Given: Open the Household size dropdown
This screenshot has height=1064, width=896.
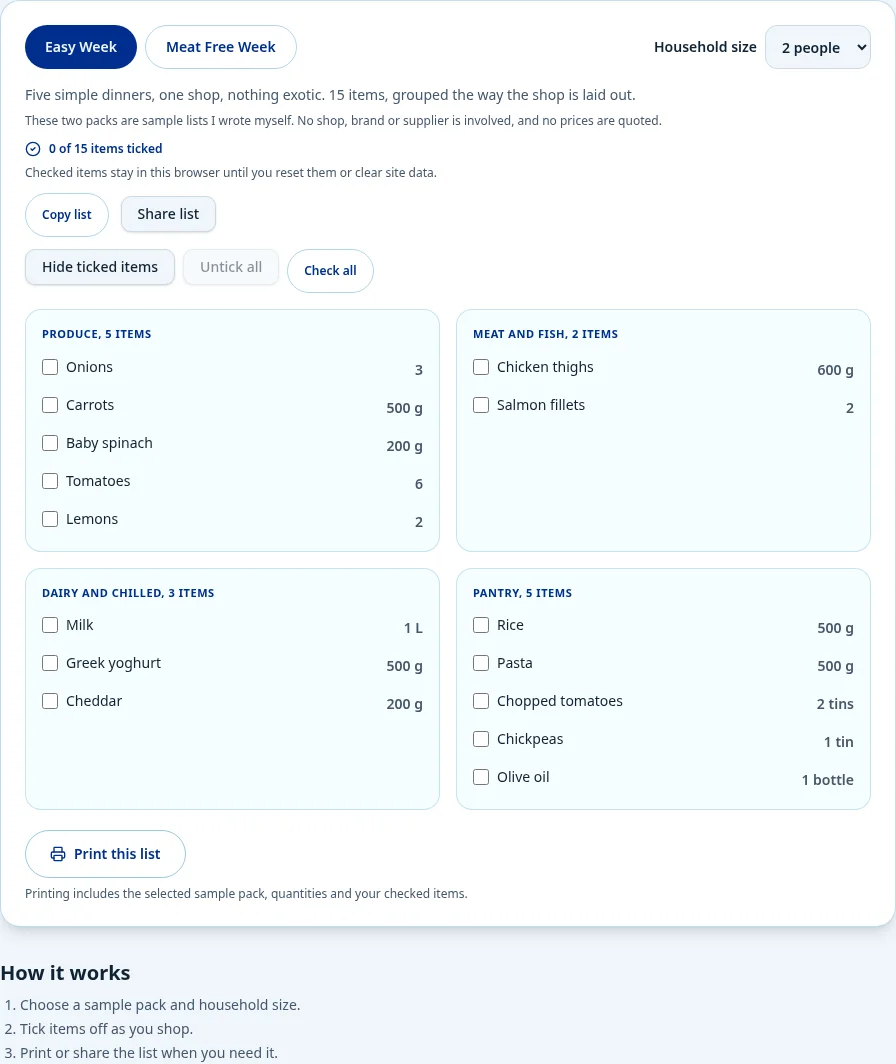Looking at the screenshot, I should (817, 48).
